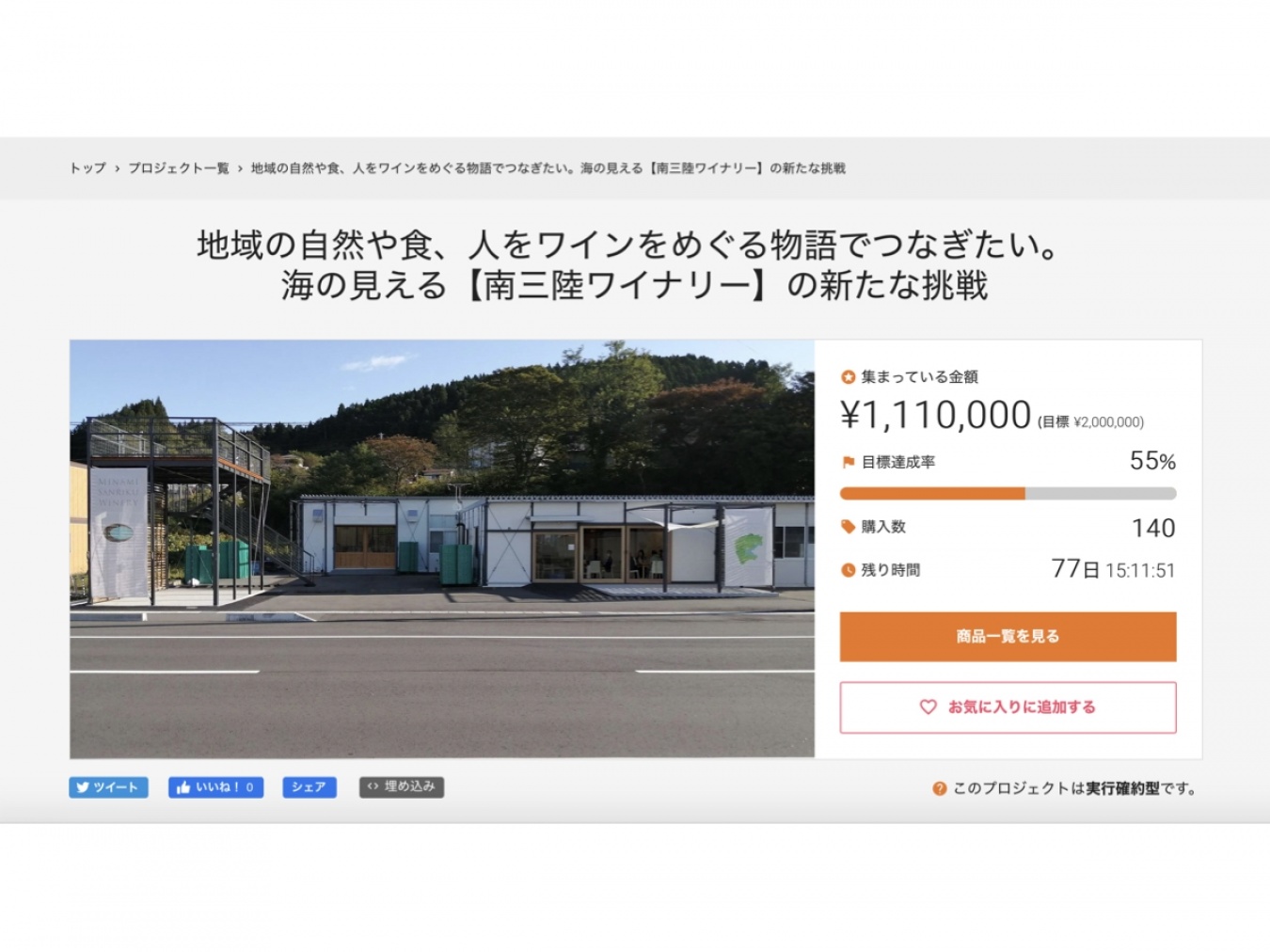This screenshot has height=952, width=1270.
Task: Click the orange question mark help icon
Action: pos(939,788)
